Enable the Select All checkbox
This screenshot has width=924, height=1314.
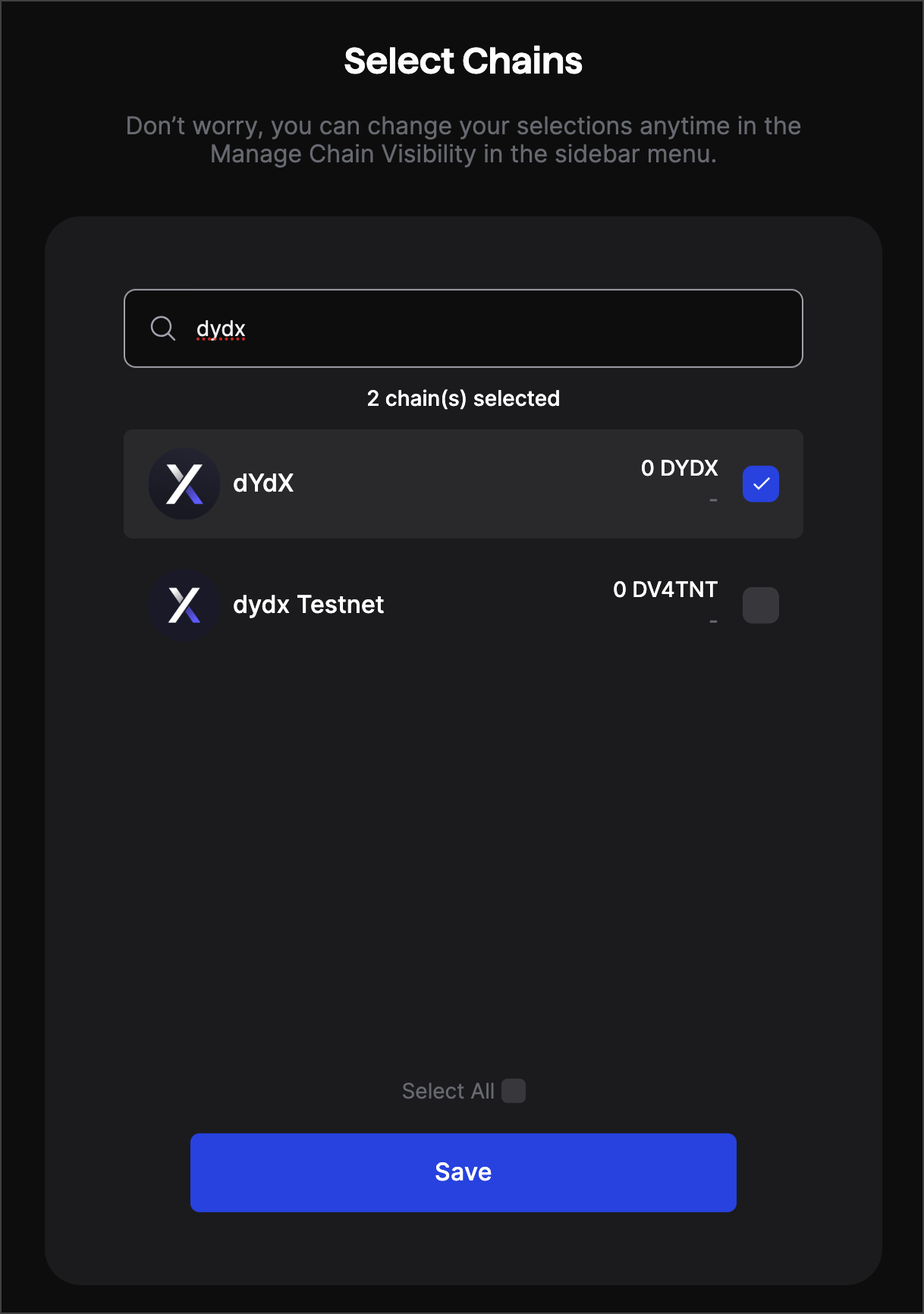click(x=514, y=1091)
